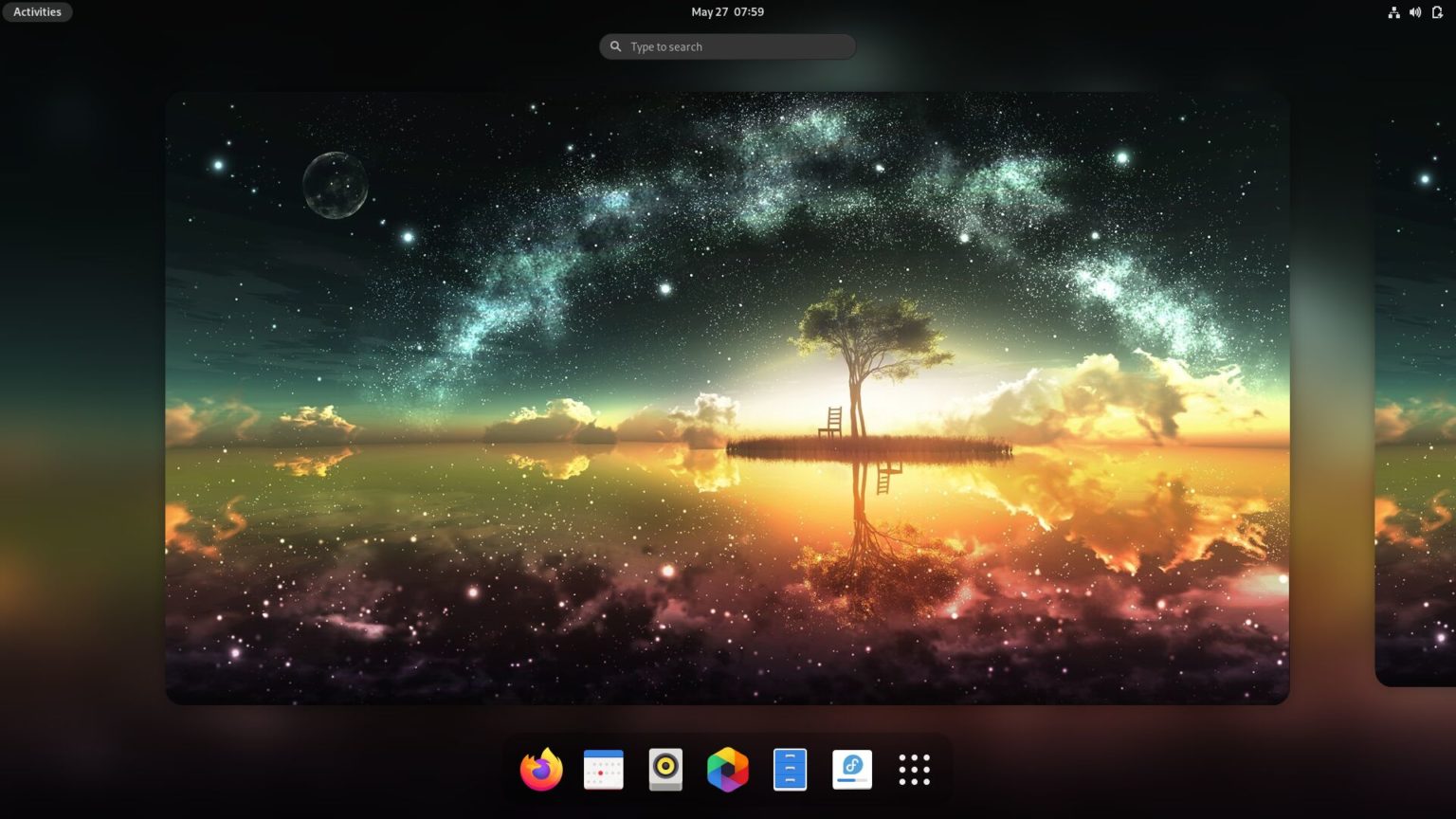Click the search magnifier icon

pos(615,45)
